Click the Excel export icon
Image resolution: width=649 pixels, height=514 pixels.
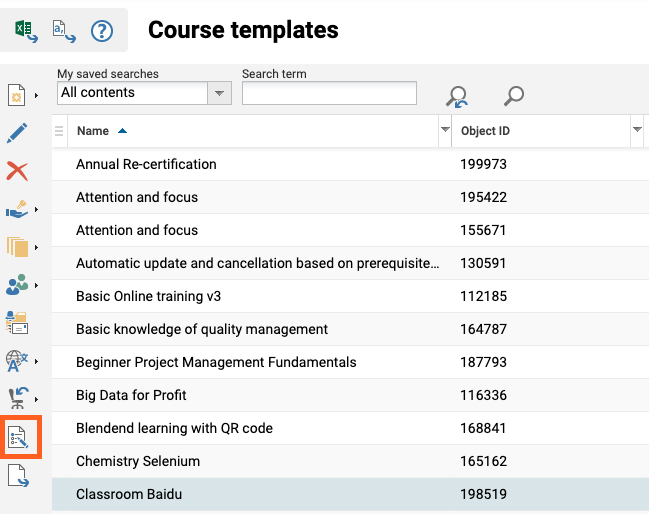click(x=25, y=31)
